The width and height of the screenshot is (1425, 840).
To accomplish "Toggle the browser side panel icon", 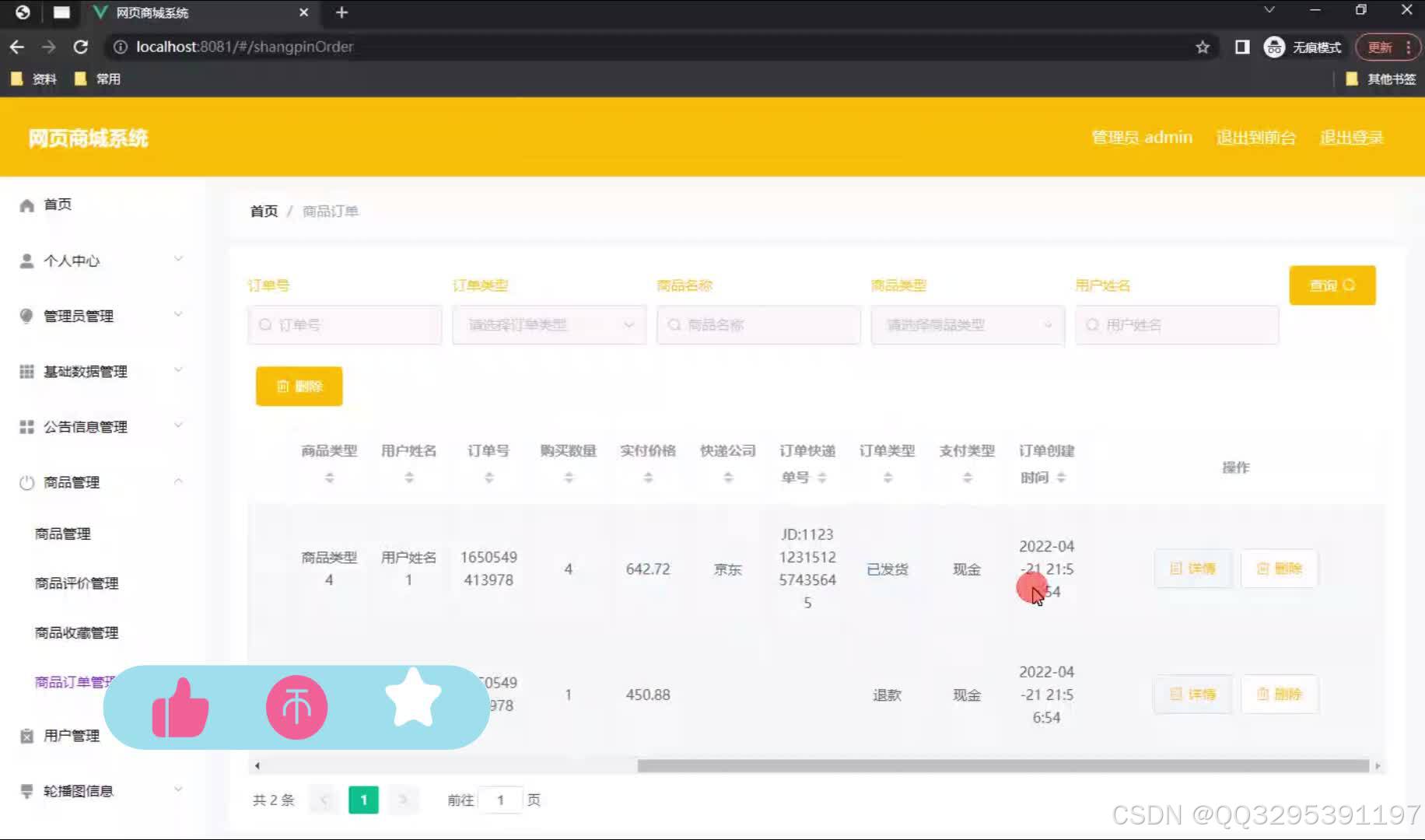I will point(1242,47).
